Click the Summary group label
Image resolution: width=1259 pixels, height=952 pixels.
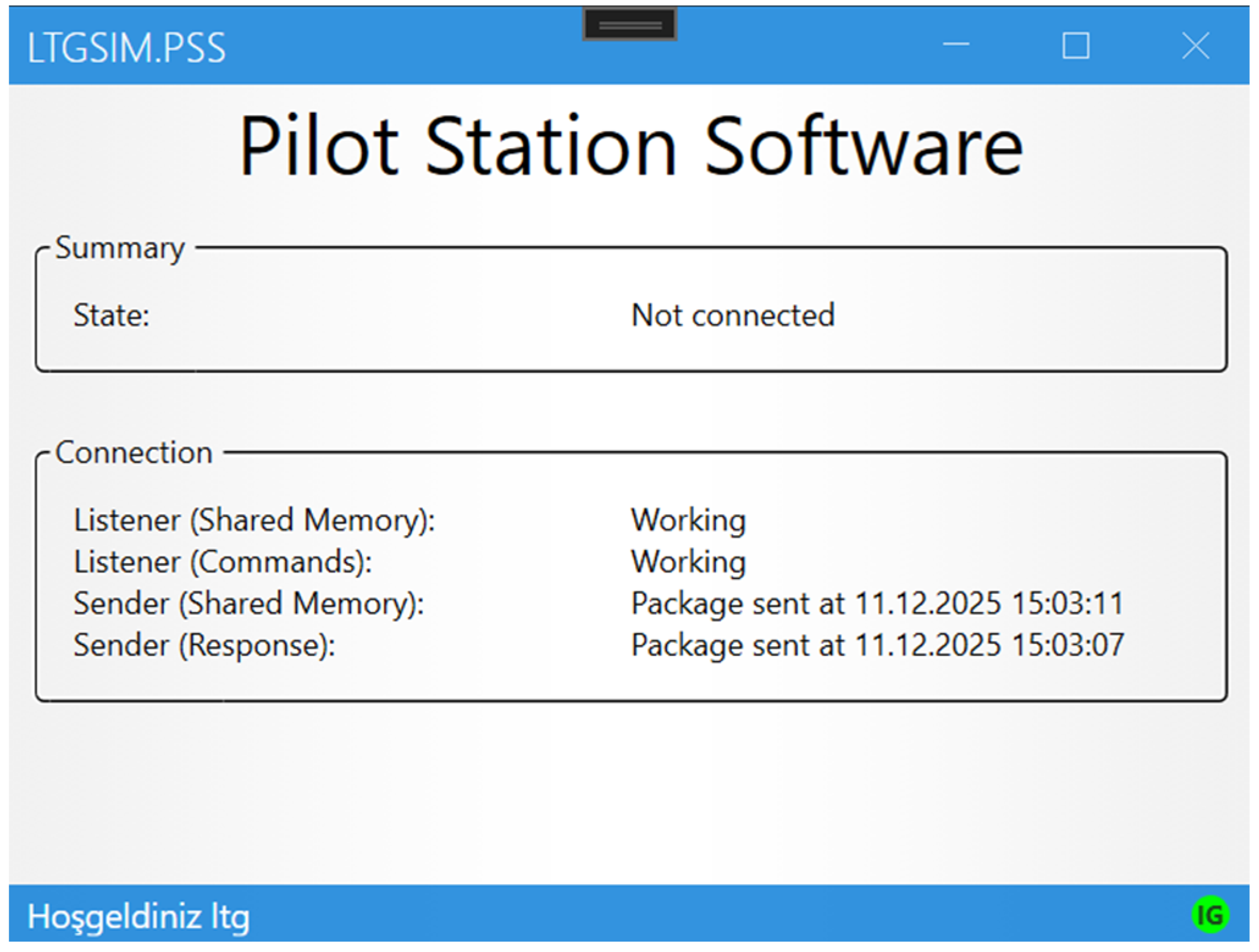[x=120, y=248]
